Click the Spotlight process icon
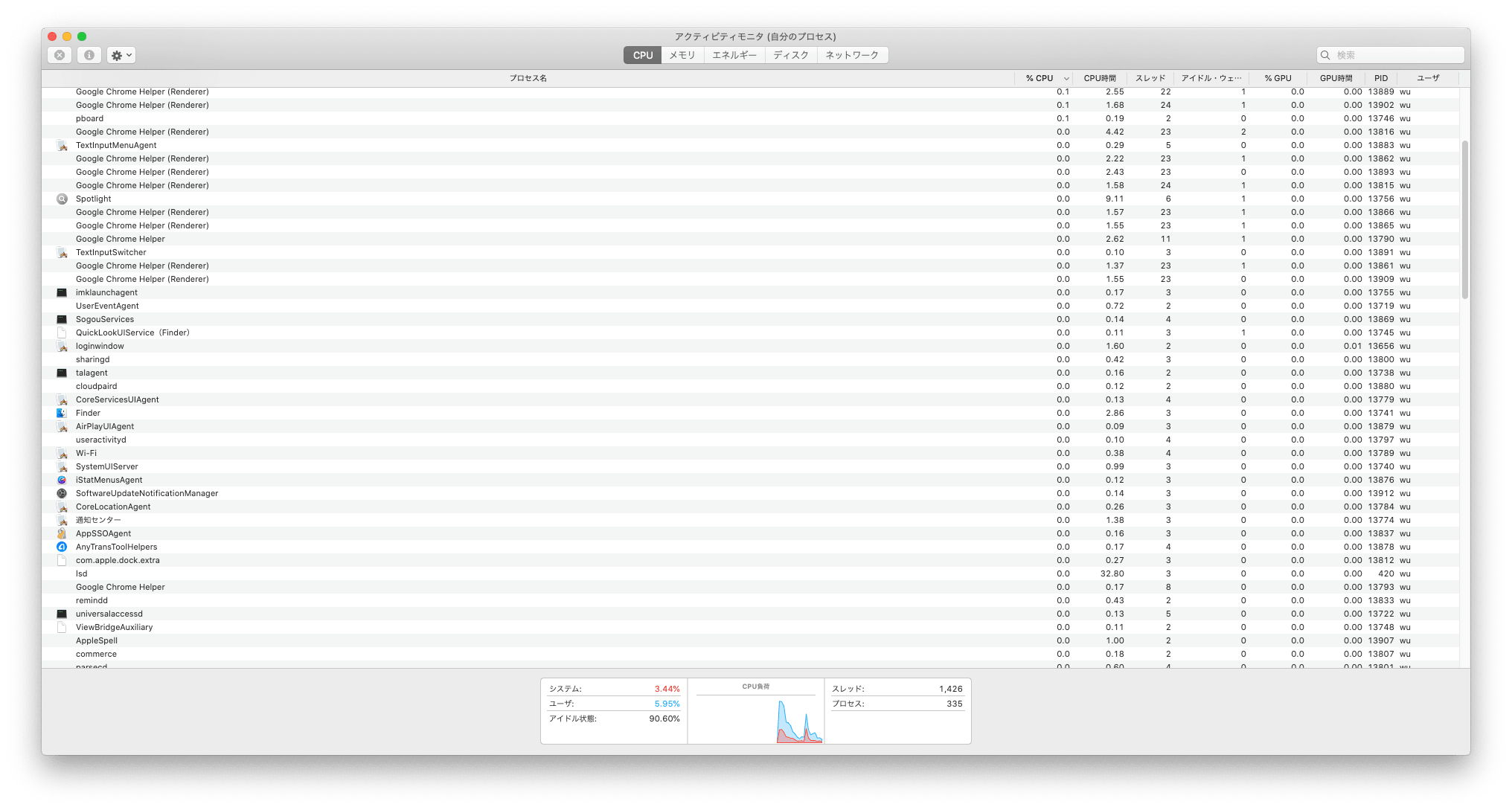The image size is (1512, 810). tap(62, 199)
